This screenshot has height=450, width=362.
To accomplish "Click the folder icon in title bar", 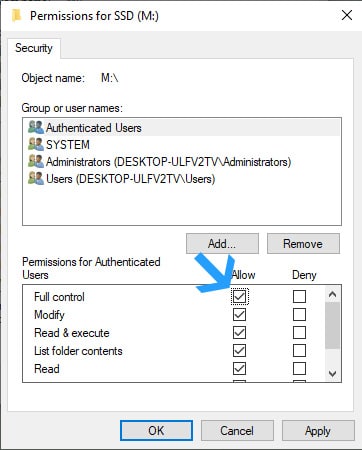I will 16,15.
